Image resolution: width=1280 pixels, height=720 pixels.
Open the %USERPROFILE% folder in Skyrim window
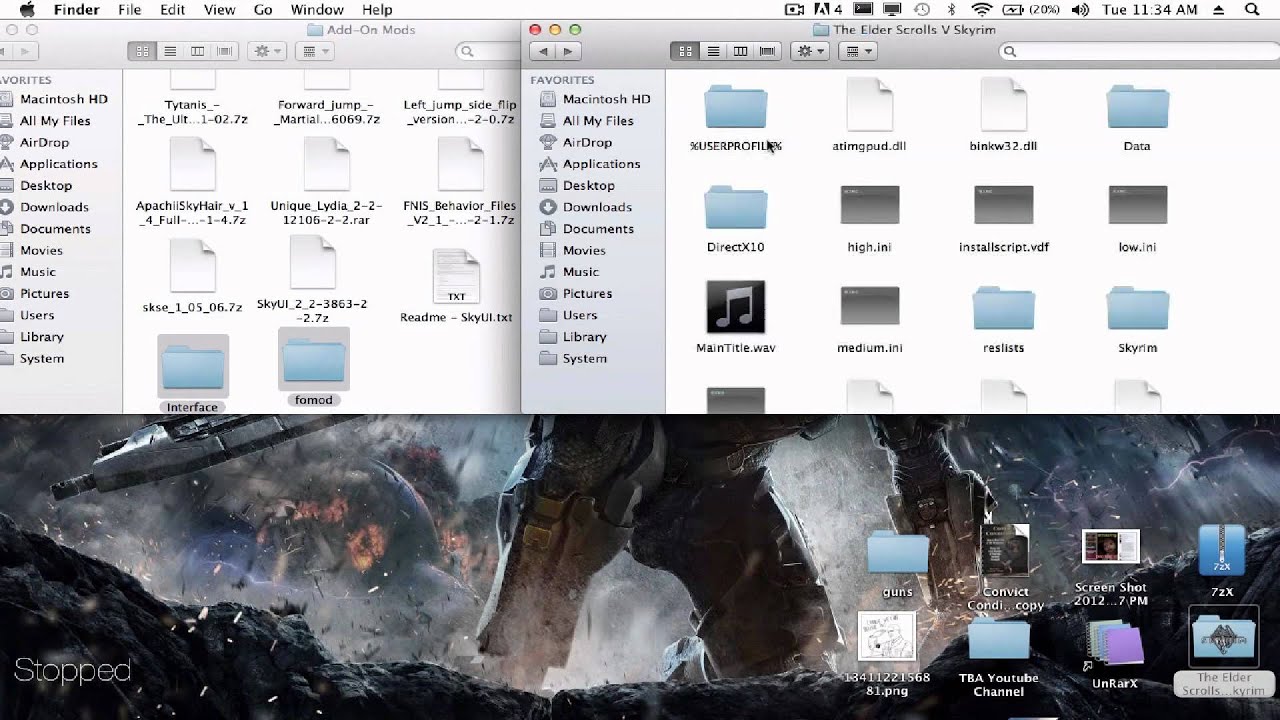pos(735,108)
